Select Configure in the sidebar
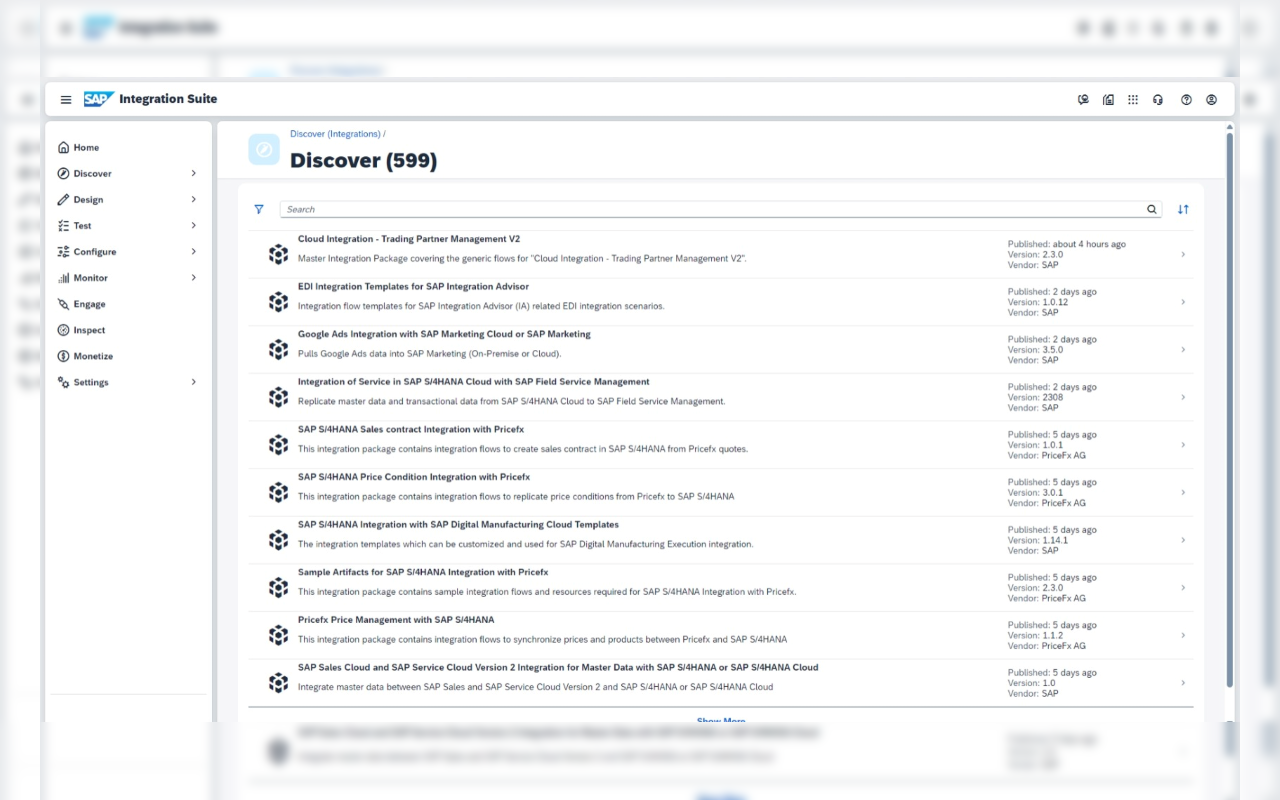 click(x=95, y=252)
